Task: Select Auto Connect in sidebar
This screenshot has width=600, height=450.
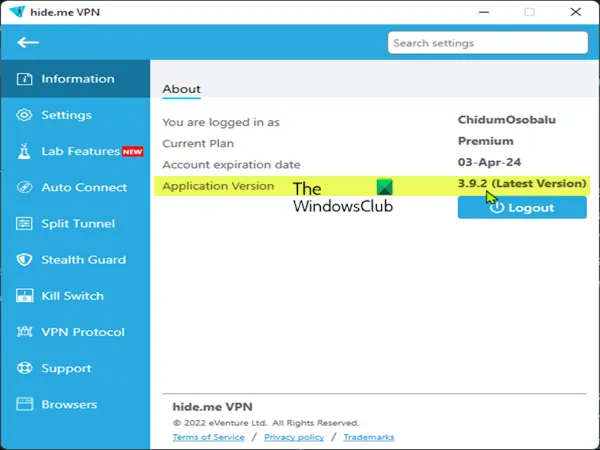Action: [75, 188]
